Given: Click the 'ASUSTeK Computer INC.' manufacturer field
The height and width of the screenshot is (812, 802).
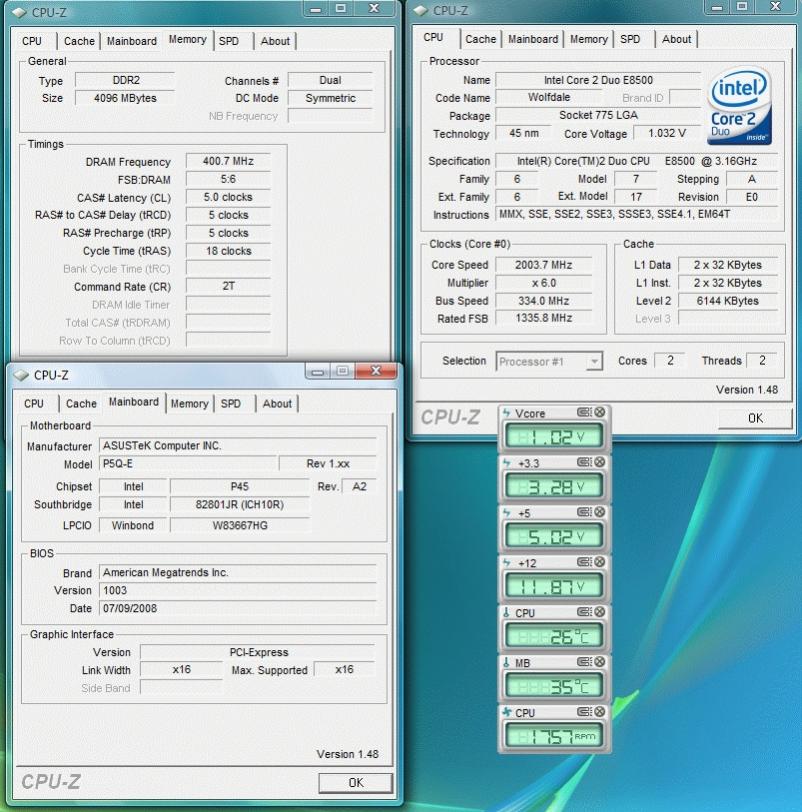Looking at the screenshot, I should (238, 446).
